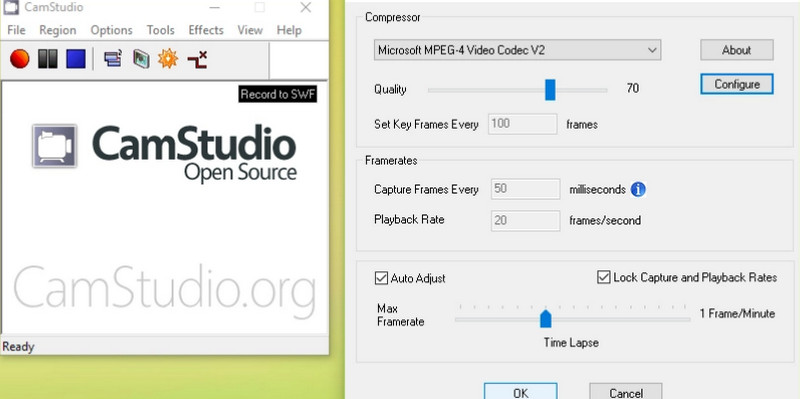
Task: Pause recording with the Pause button
Action: click(x=47, y=59)
